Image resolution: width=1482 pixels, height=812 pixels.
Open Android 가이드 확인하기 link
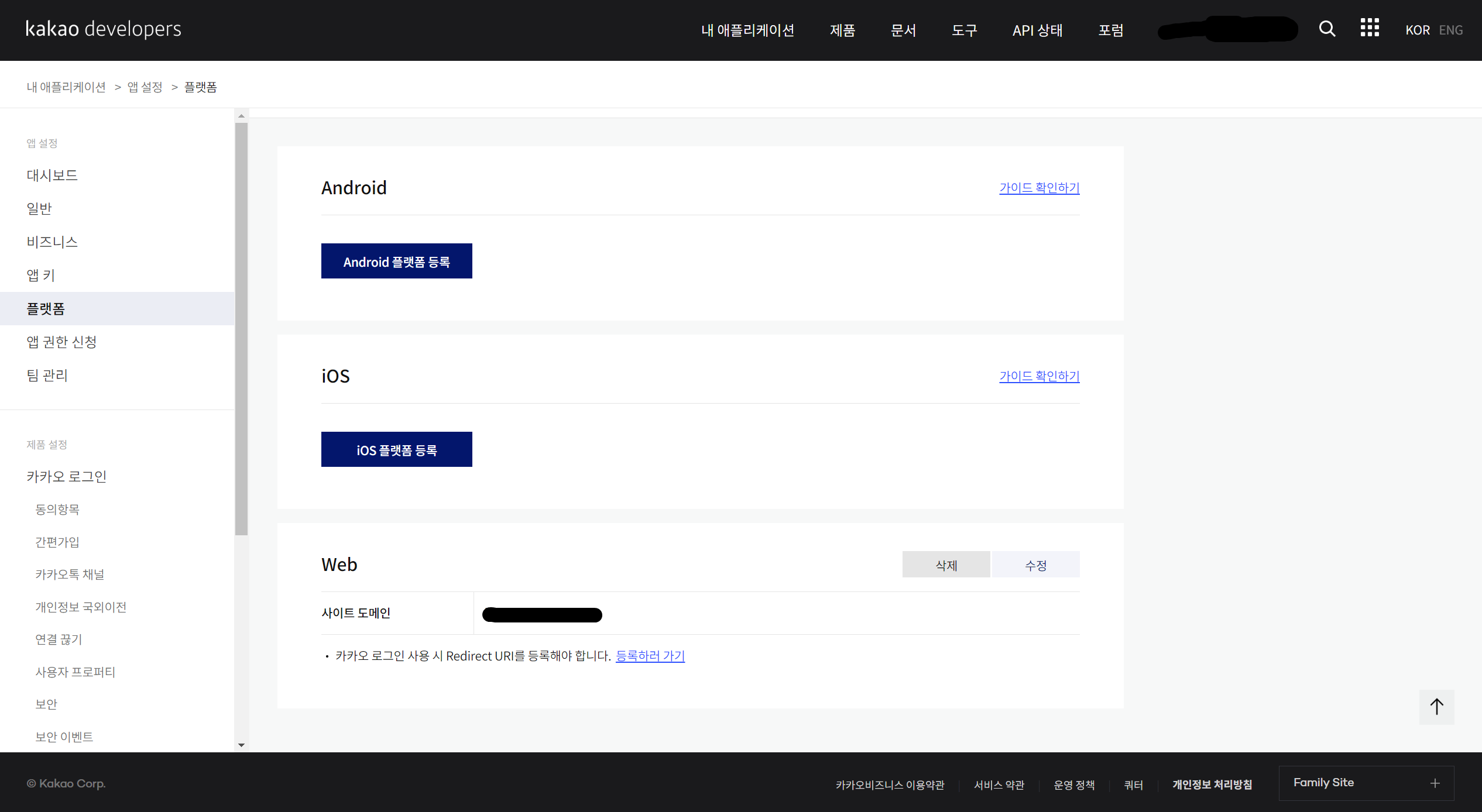1039,188
